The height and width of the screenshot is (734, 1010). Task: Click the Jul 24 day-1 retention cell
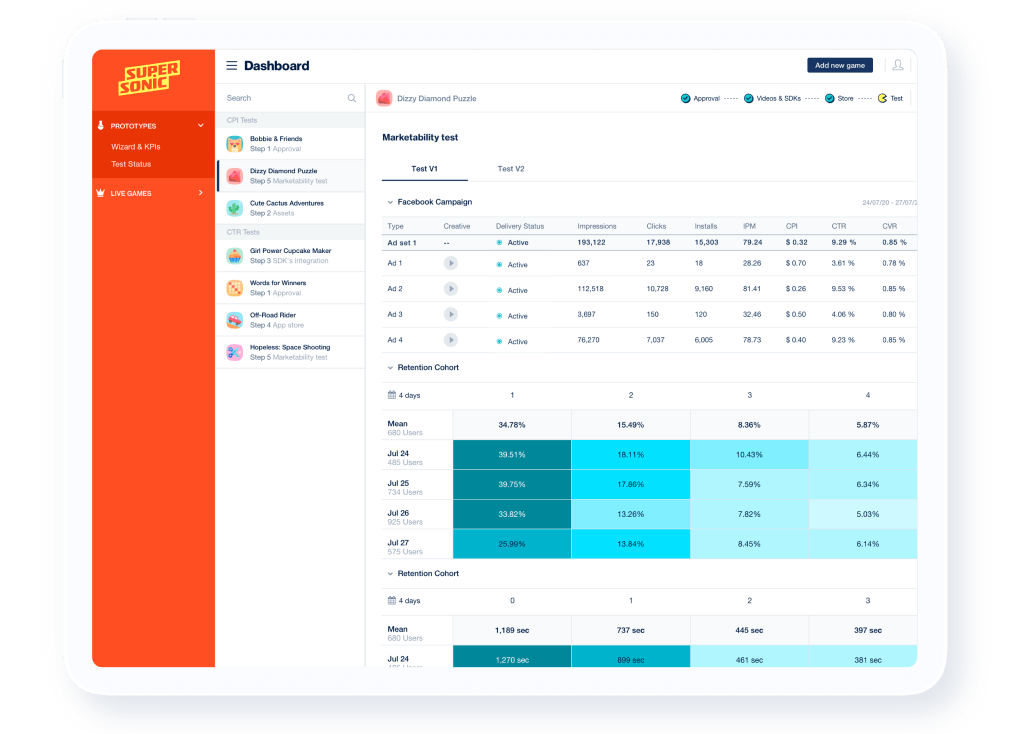(x=511, y=455)
